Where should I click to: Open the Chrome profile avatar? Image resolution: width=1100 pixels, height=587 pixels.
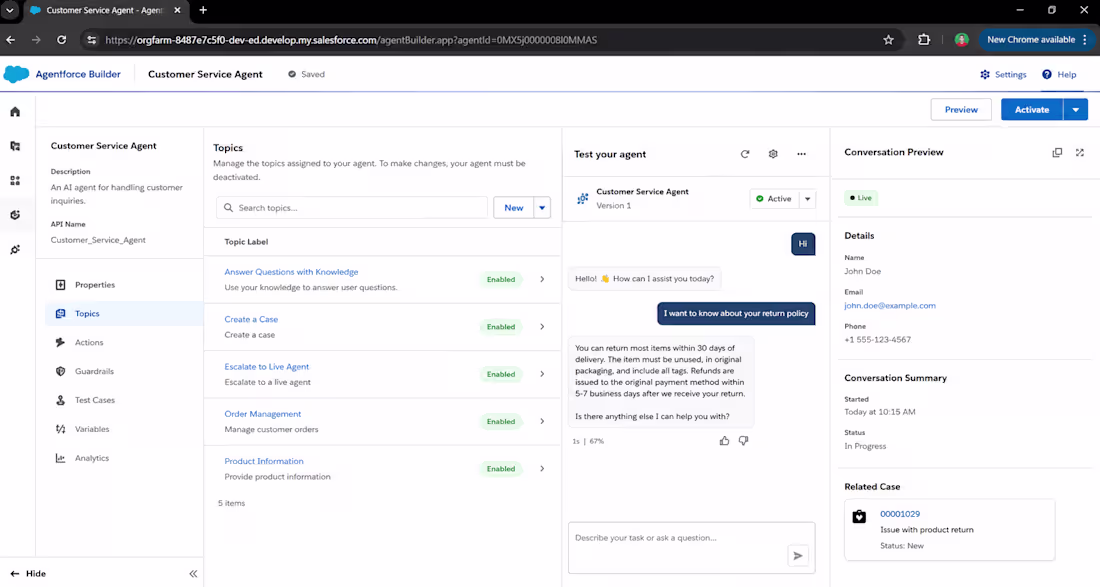(x=962, y=40)
